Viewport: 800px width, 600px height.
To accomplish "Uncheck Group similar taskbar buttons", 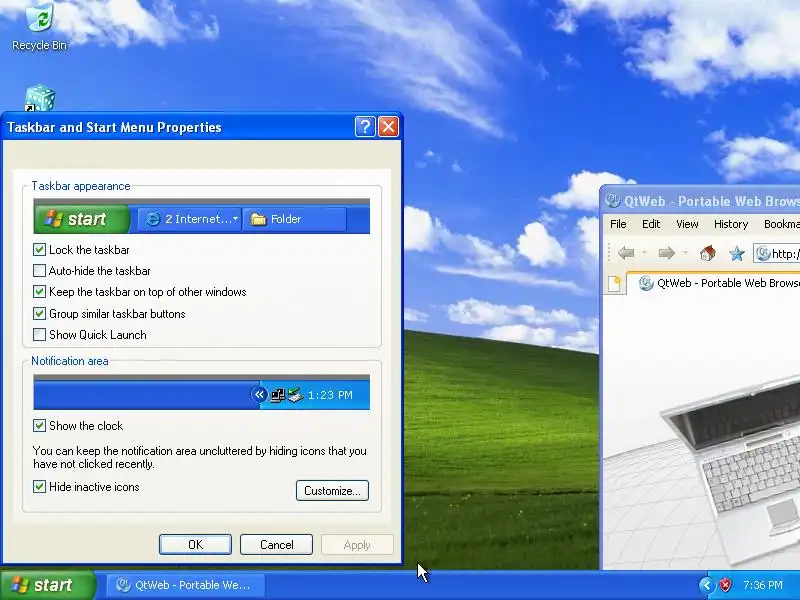I will coord(39,313).
